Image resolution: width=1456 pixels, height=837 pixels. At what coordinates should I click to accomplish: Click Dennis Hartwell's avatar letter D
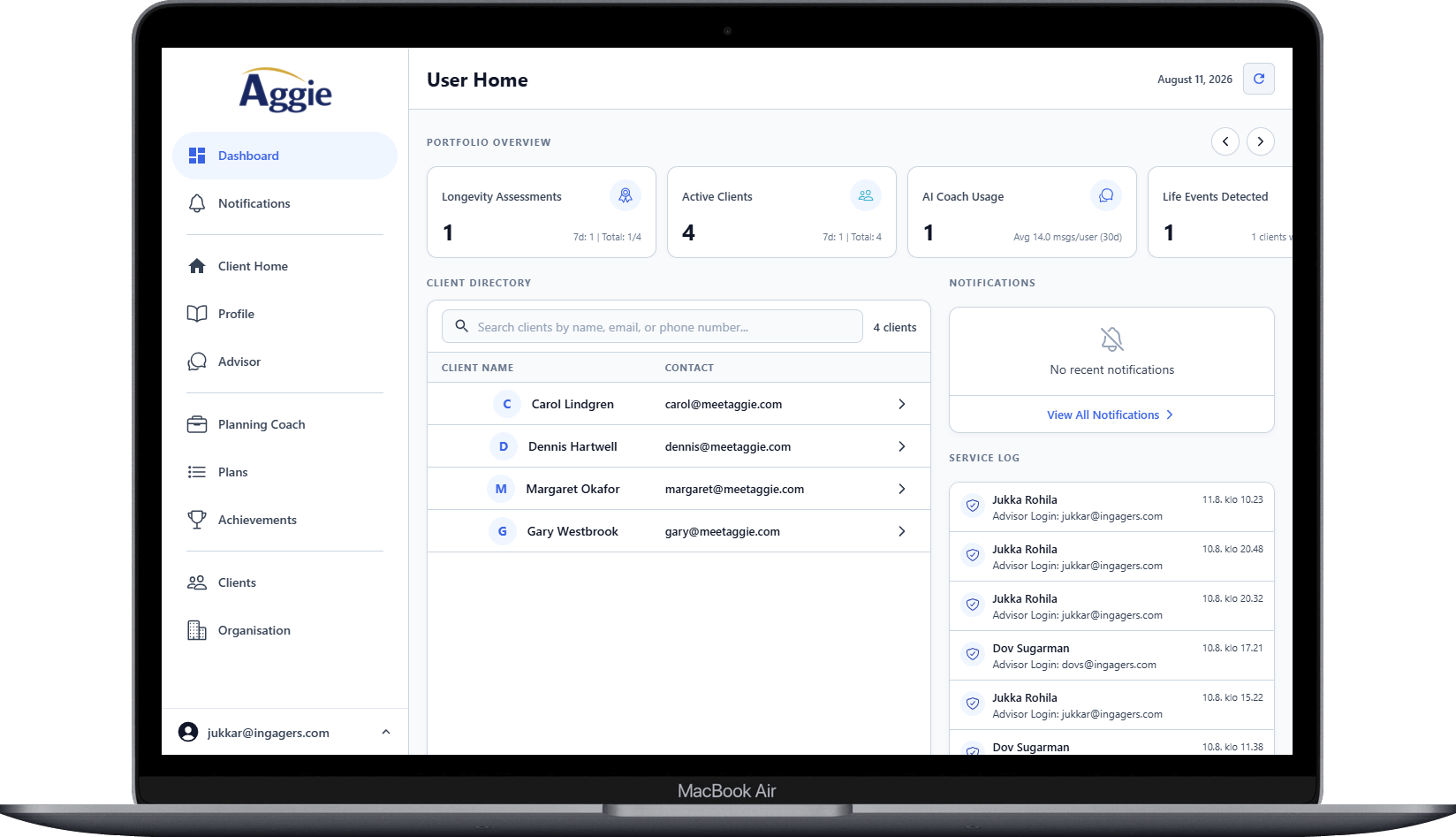pyautogui.click(x=504, y=446)
